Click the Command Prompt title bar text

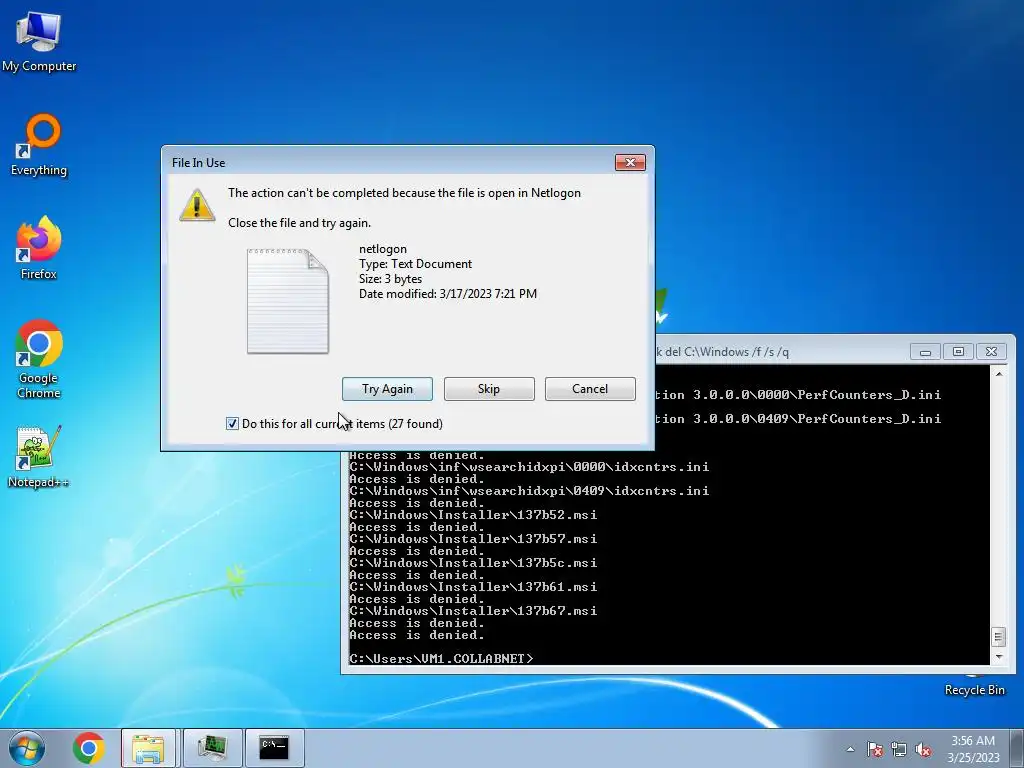tap(722, 352)
